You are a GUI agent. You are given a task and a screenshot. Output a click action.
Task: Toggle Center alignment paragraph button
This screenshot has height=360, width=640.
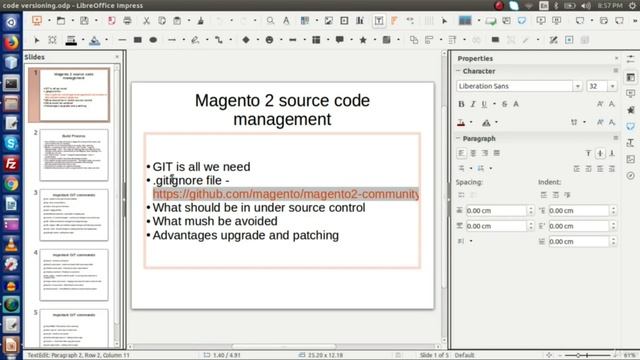pos(473,153)
